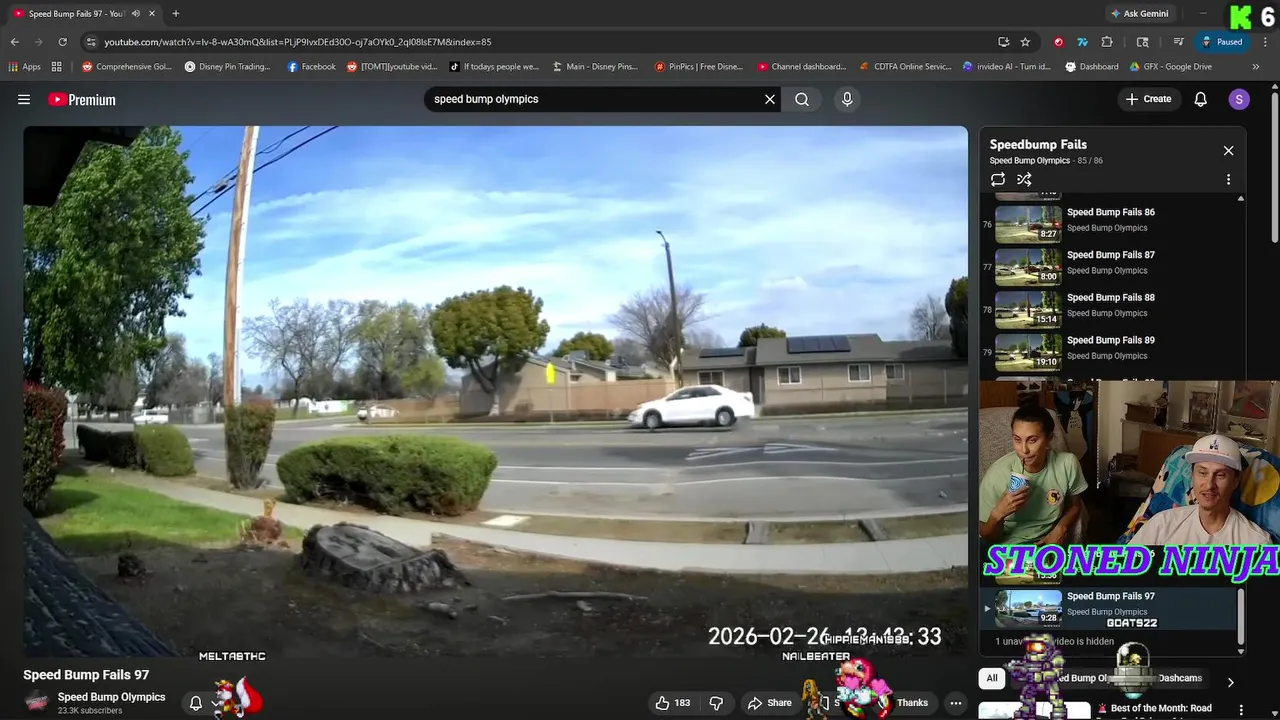Open PinPics Free Disney bookmark
The width and height of the screenshot is (1280, 720).
[699, 67]
